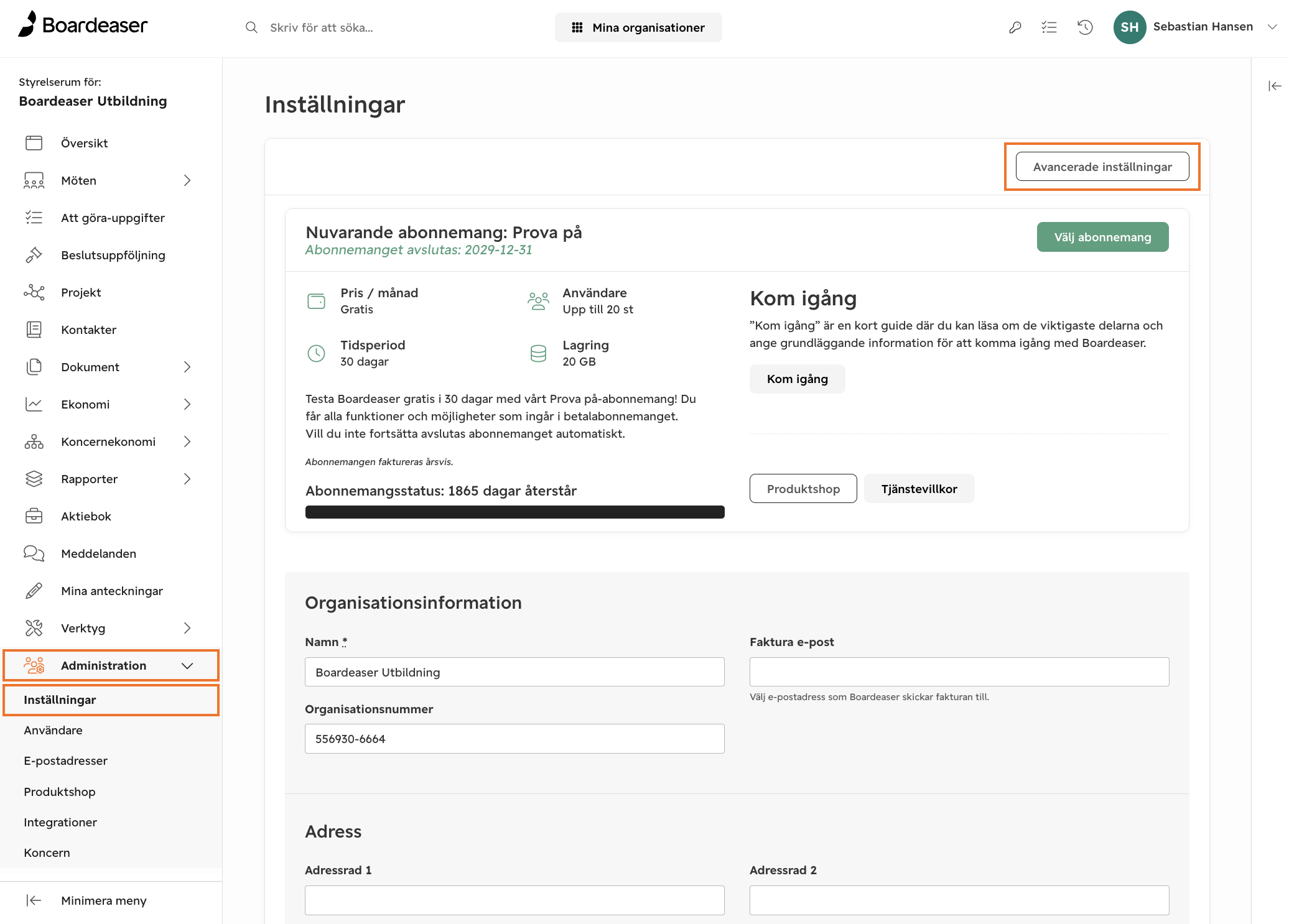Click the Boardeaser logo
This screenshot has width=1289, height=924.
(x=83, y=25)
